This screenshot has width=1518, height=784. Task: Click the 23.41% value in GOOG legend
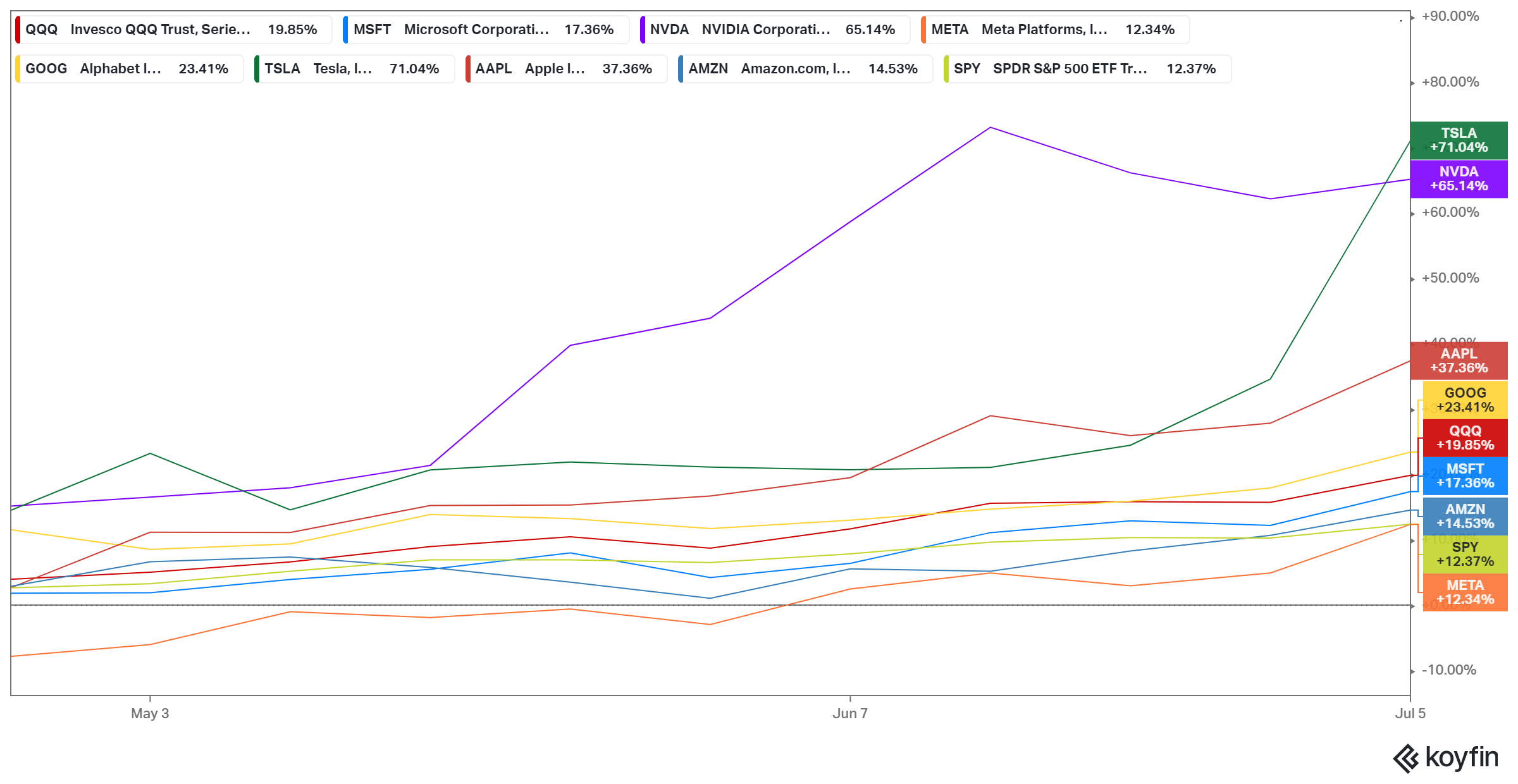203,69
